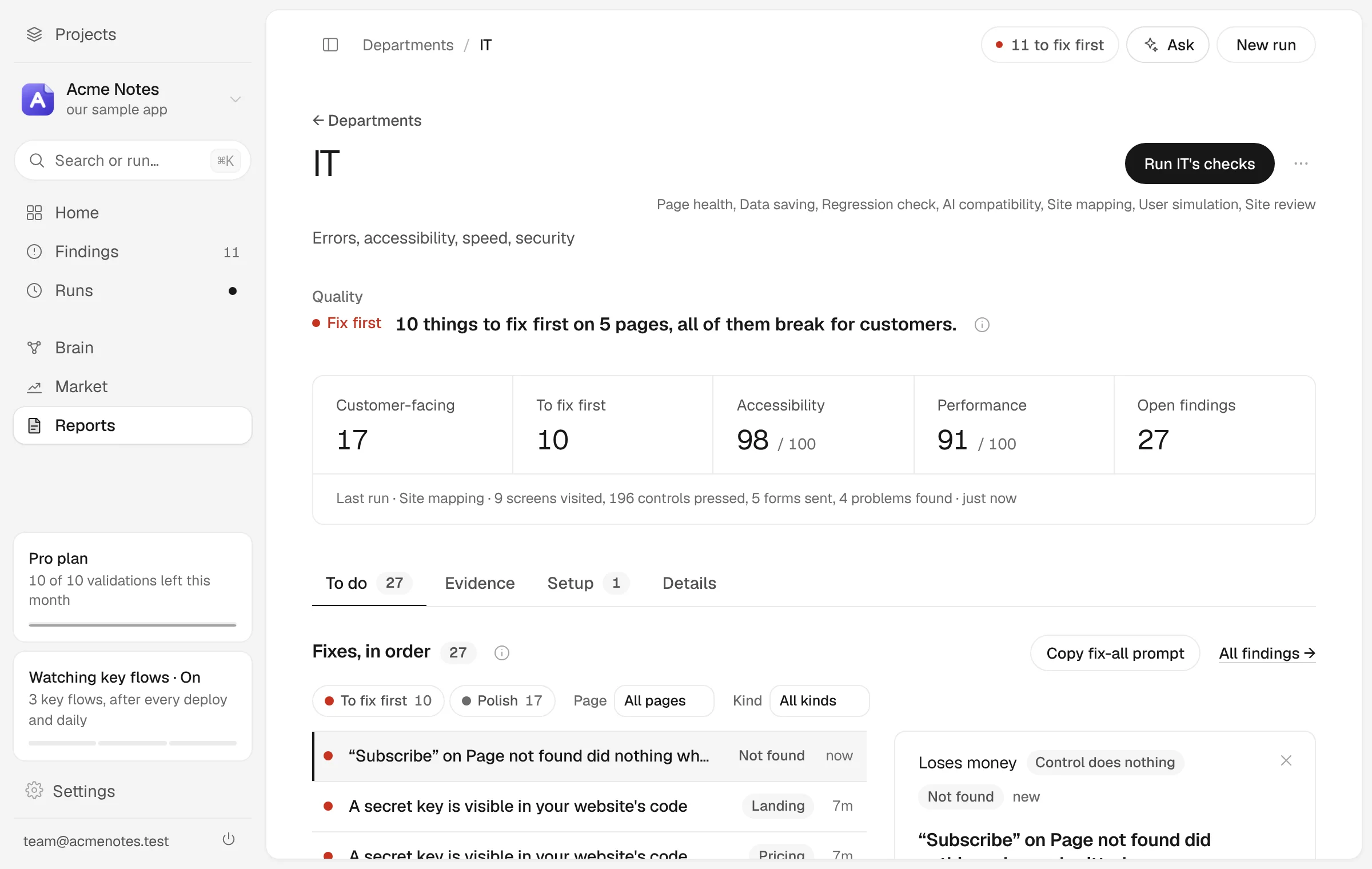
Task: Click Copy fix-all prompt
Action: [x=1115, y=653]
